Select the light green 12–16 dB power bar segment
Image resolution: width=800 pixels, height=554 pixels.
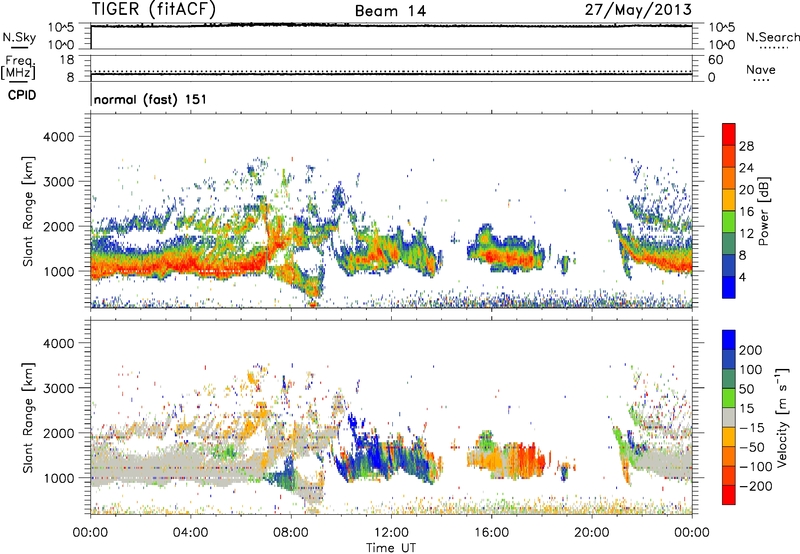729,222
